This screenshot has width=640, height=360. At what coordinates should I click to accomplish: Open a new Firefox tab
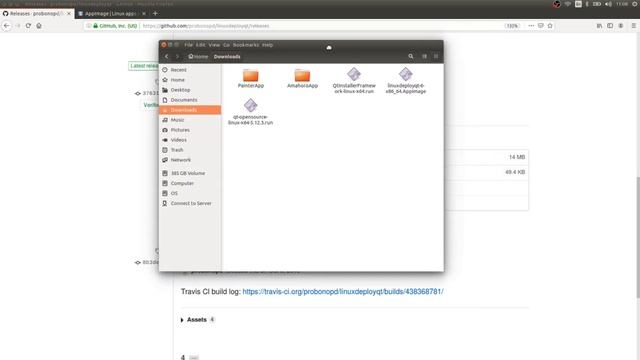coord(155,13)
